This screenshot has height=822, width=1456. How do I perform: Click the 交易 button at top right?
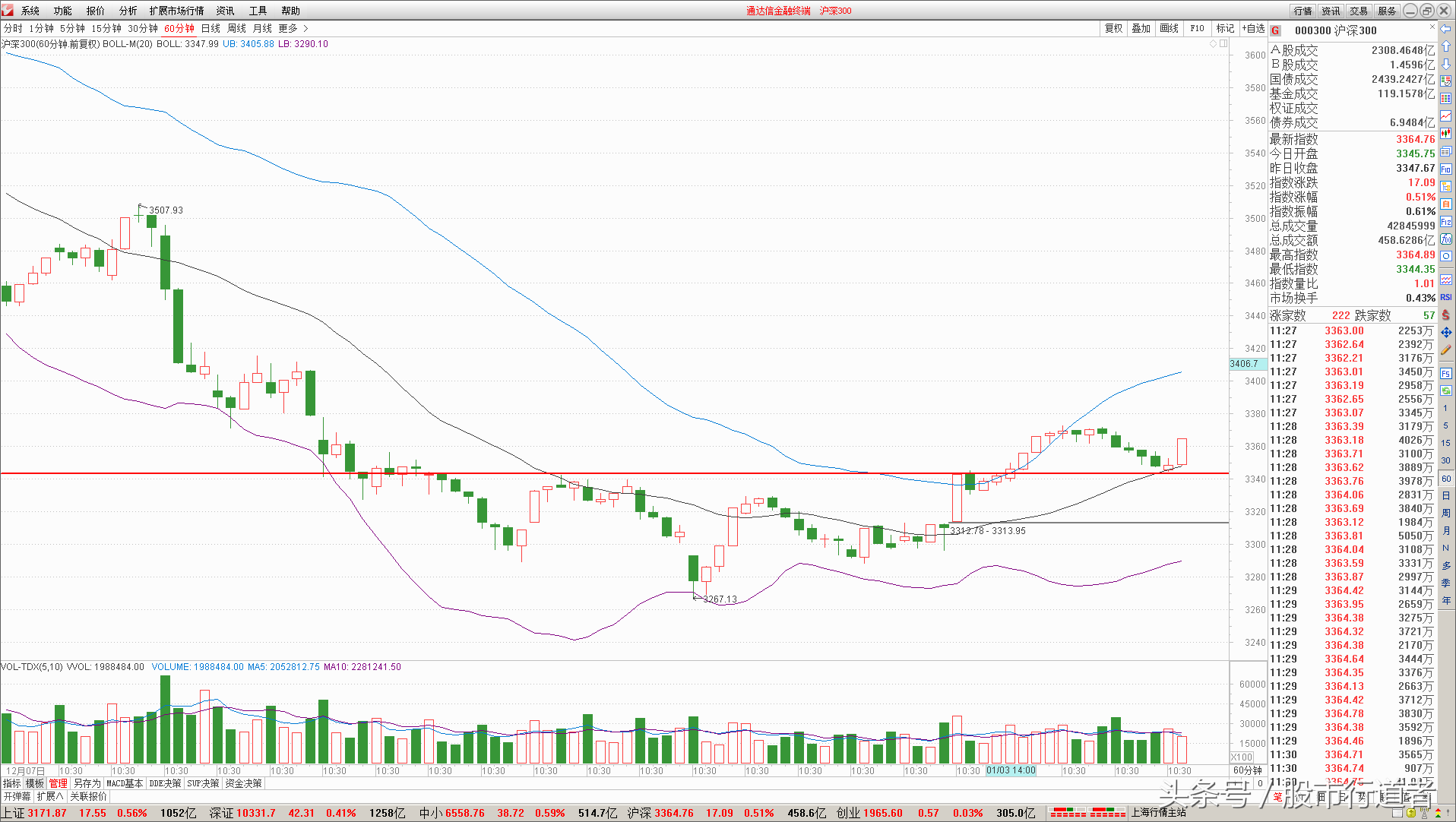(x=1359, y=11)
